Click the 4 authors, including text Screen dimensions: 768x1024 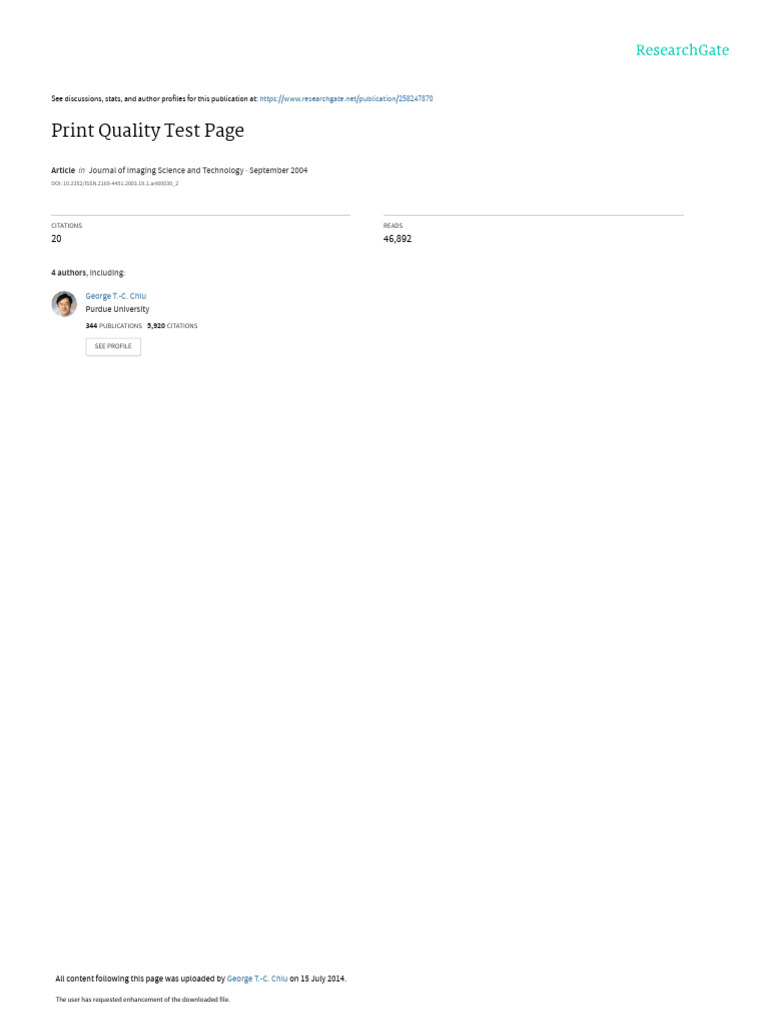coord(88,272)
